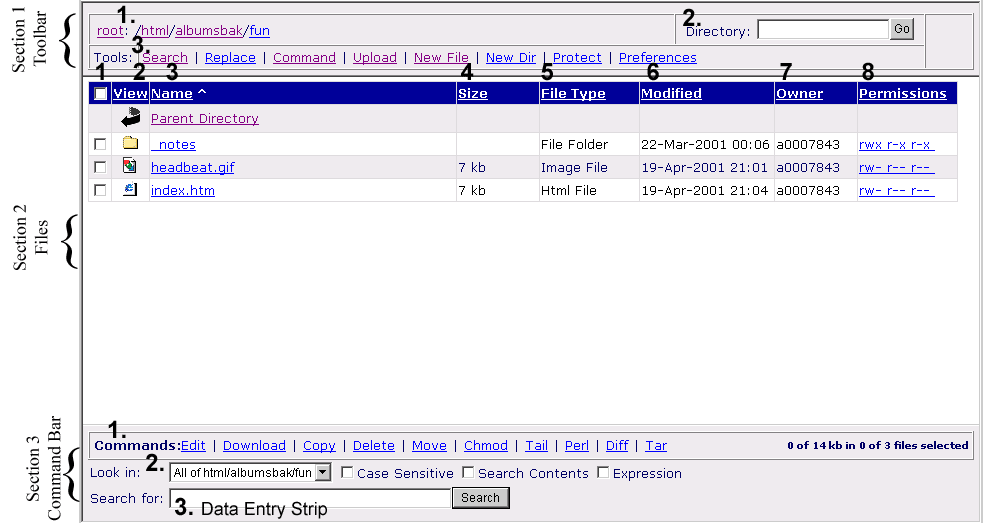This screenshot has height=523, width=983.
Task: Open the headbeat.gif file link
Action: point(193,167)
